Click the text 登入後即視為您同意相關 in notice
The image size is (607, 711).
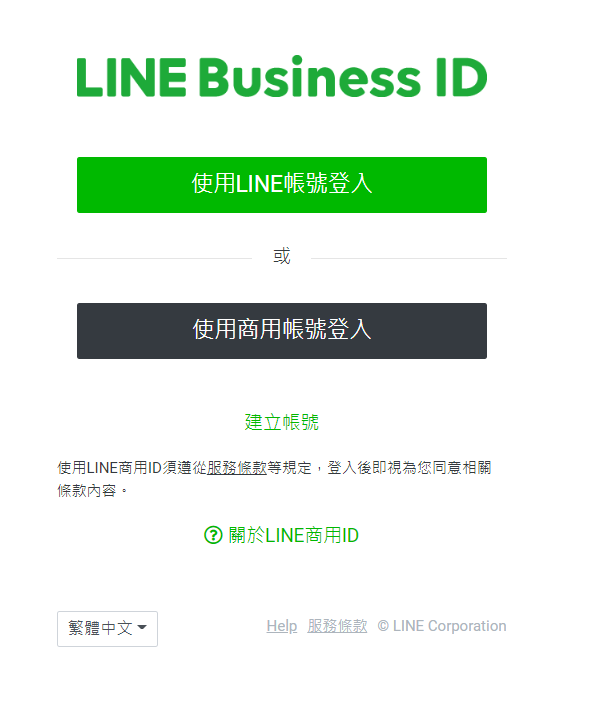[x=410, y=468]
